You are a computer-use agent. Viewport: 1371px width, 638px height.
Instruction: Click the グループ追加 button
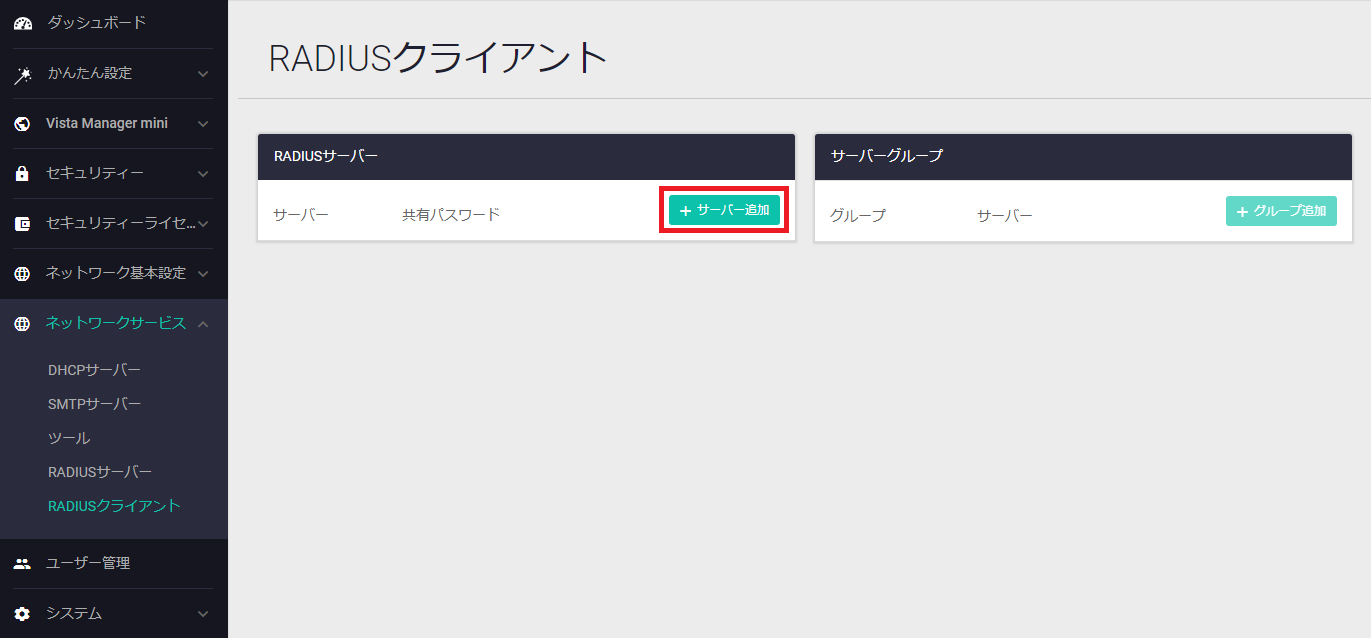point(1281,211)
